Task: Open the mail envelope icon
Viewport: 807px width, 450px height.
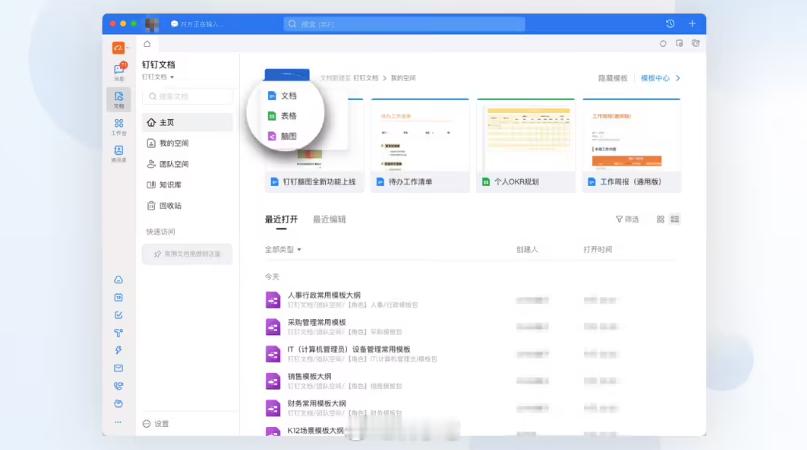Action: 118,368
